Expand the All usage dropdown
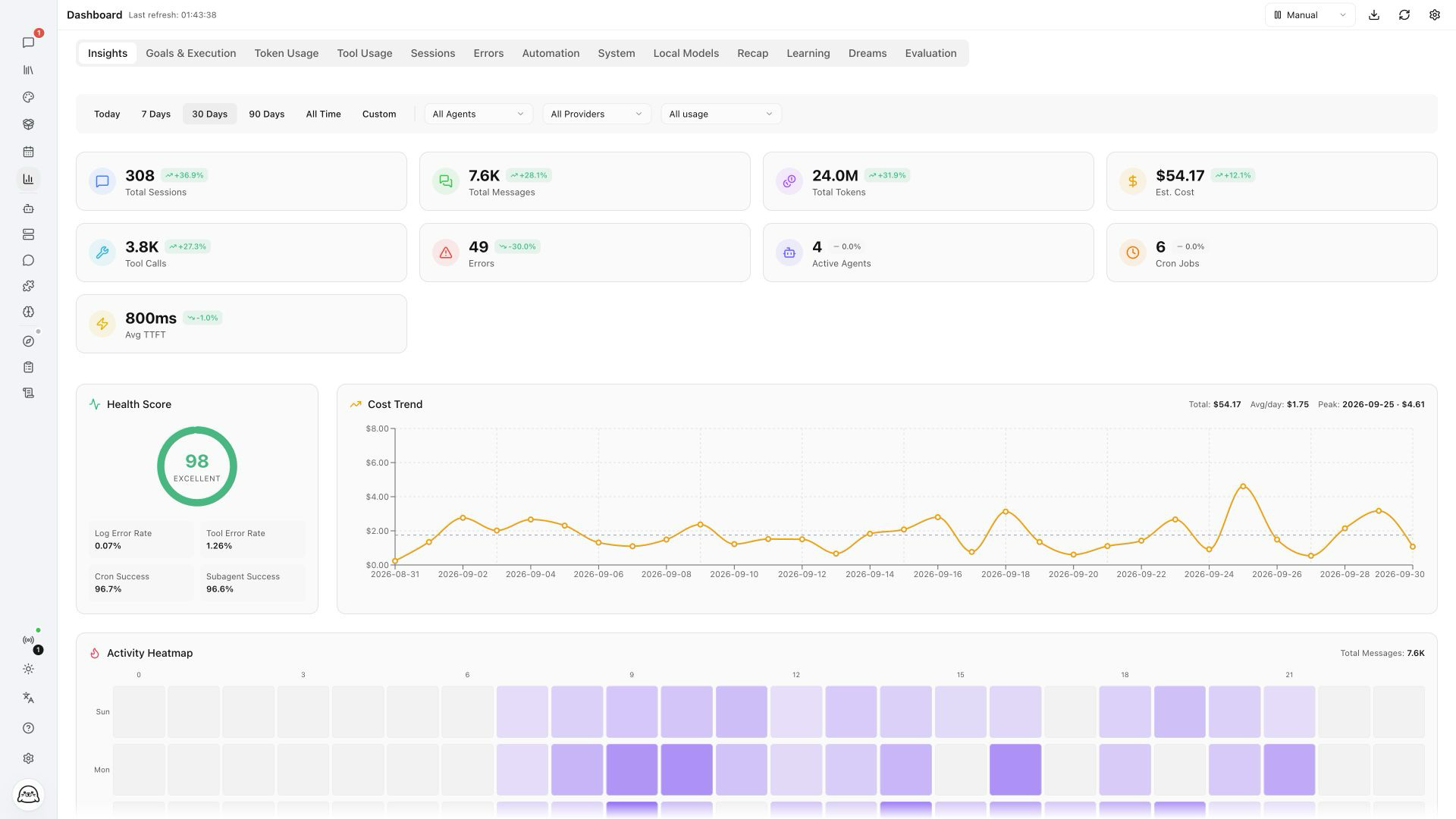 pos(721,114)
